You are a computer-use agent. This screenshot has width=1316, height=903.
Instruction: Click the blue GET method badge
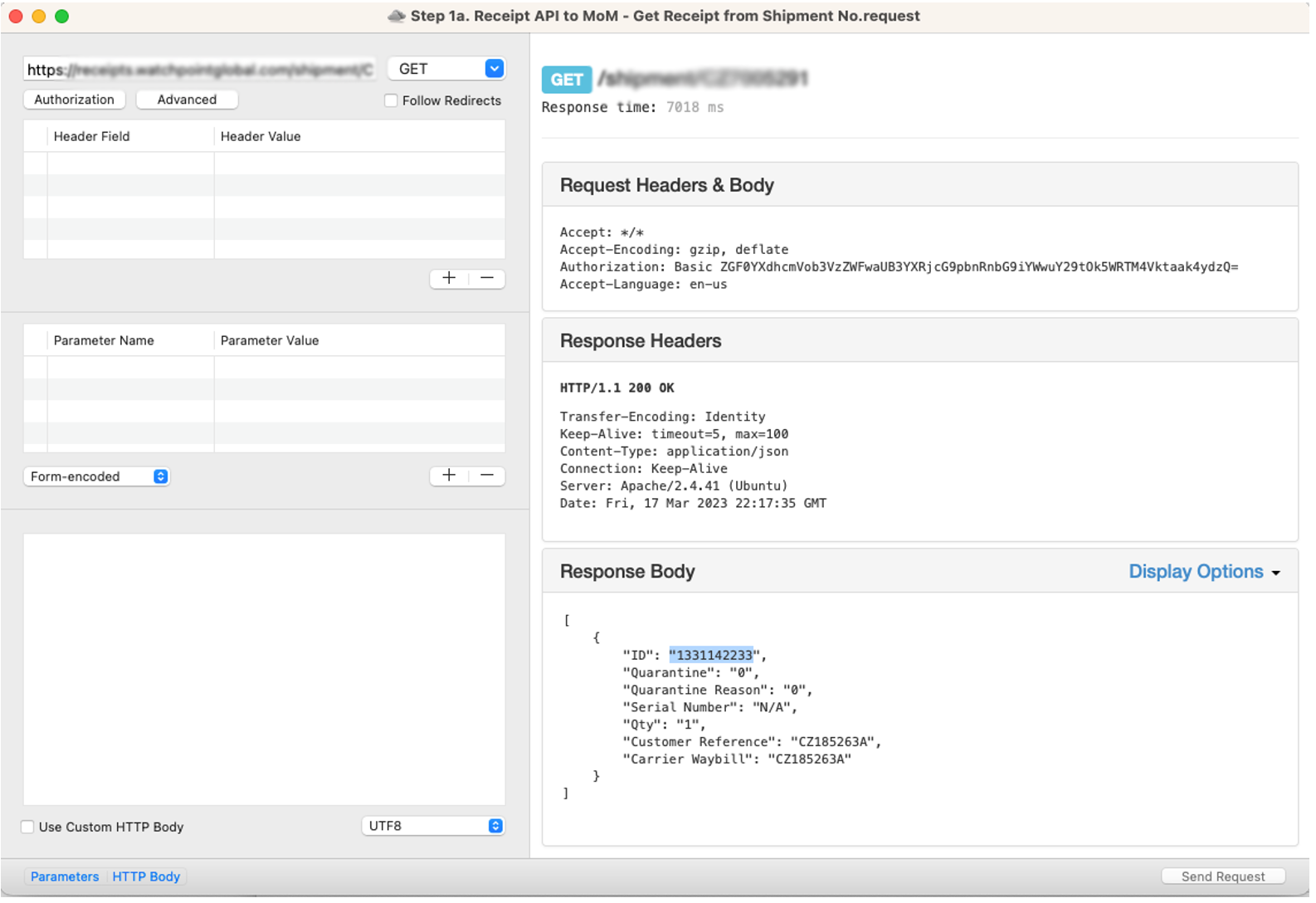click(567, 80)
